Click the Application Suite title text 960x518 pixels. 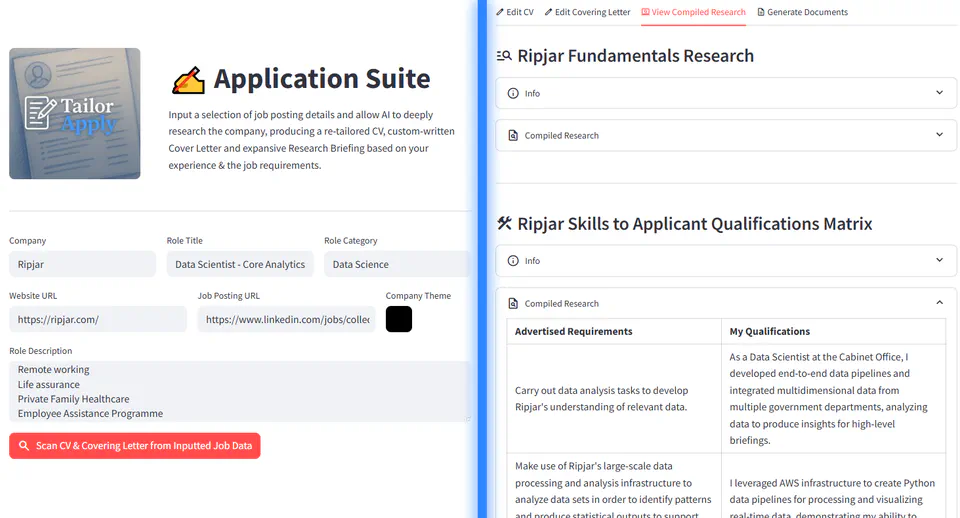[322, 79]
